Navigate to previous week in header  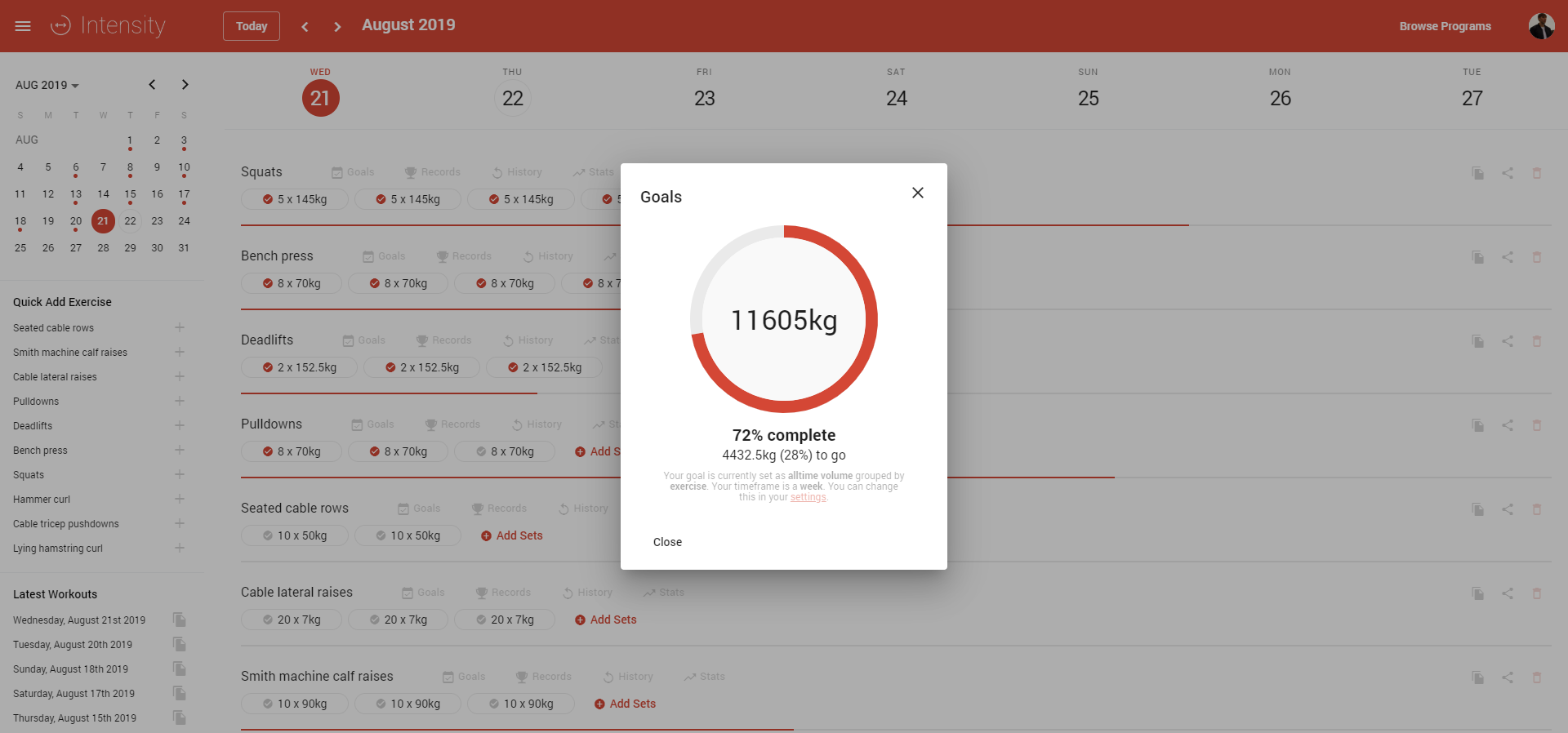click(x=305, y=26)
